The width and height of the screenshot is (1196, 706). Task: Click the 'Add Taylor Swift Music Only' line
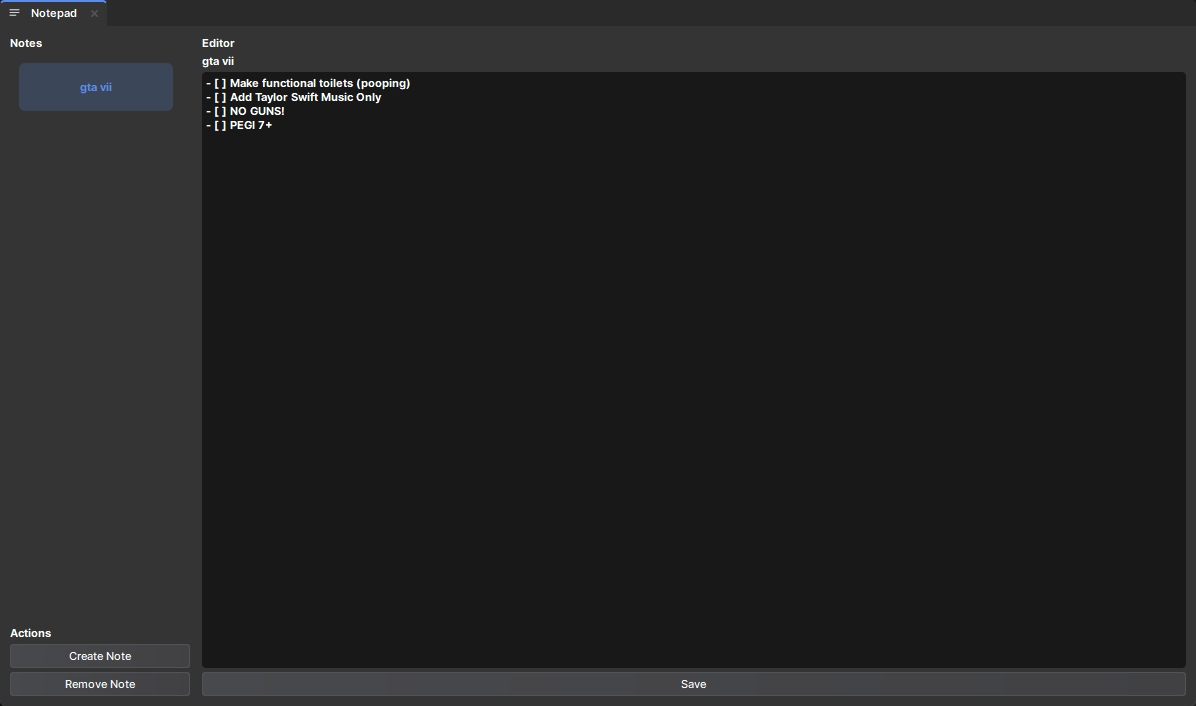click(x=294, y=98)
